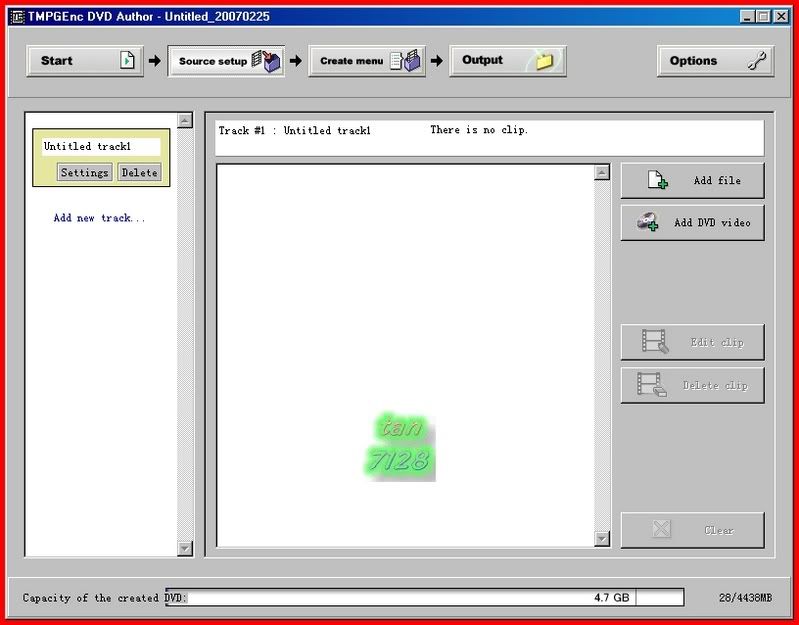This screenshot has height=625, width=799.
Task: Click clip list scrollbar down arrow
Action: click(x=602, y=538)
